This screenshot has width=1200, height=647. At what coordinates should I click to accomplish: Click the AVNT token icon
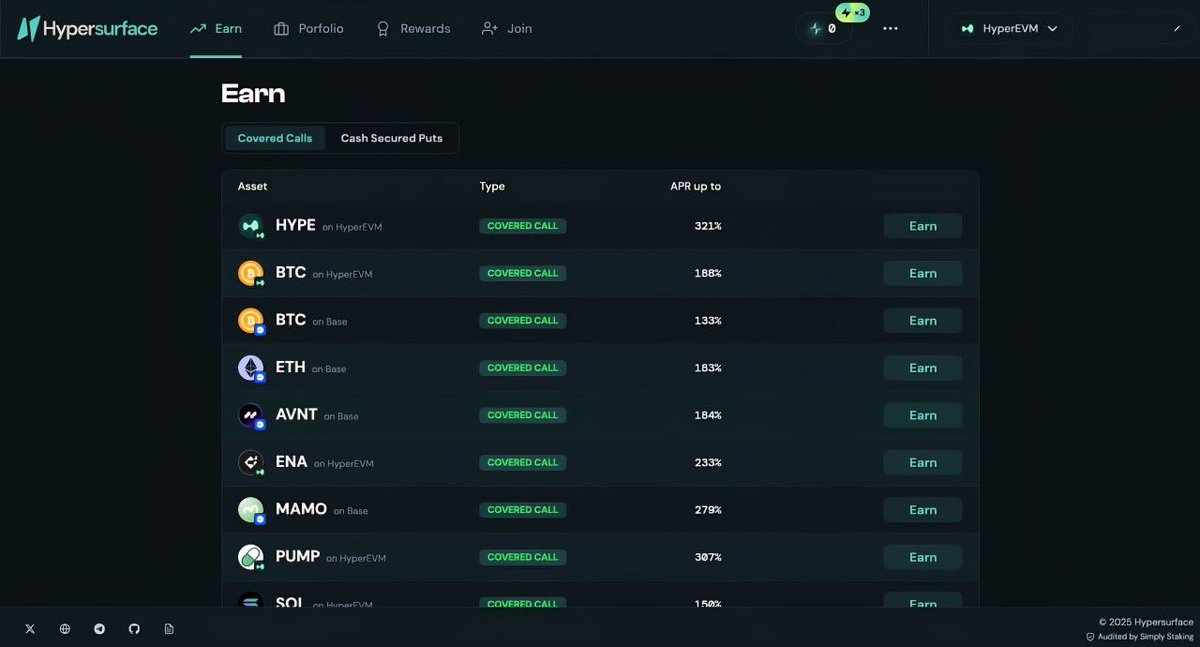point(251,415)
